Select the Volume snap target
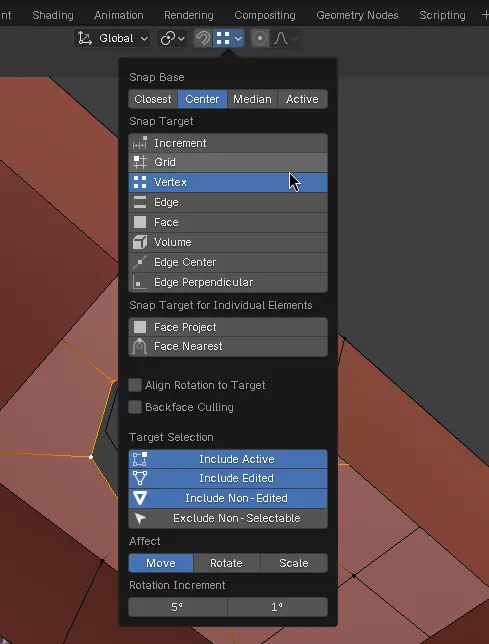The height and width of the screenshot is (644, 489). coord(228,242)
